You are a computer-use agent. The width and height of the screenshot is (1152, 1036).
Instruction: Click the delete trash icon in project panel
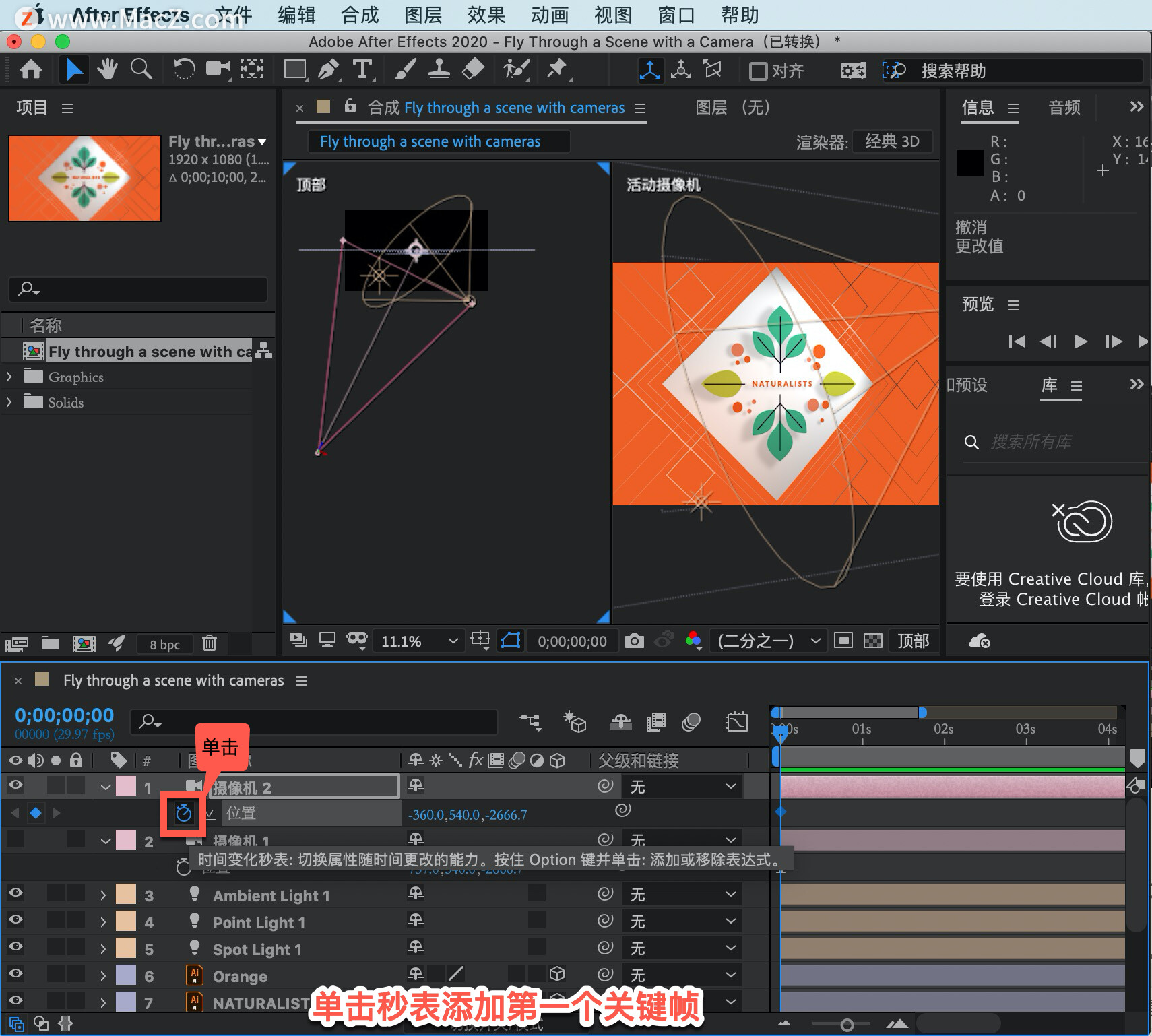tap(210, 643)
